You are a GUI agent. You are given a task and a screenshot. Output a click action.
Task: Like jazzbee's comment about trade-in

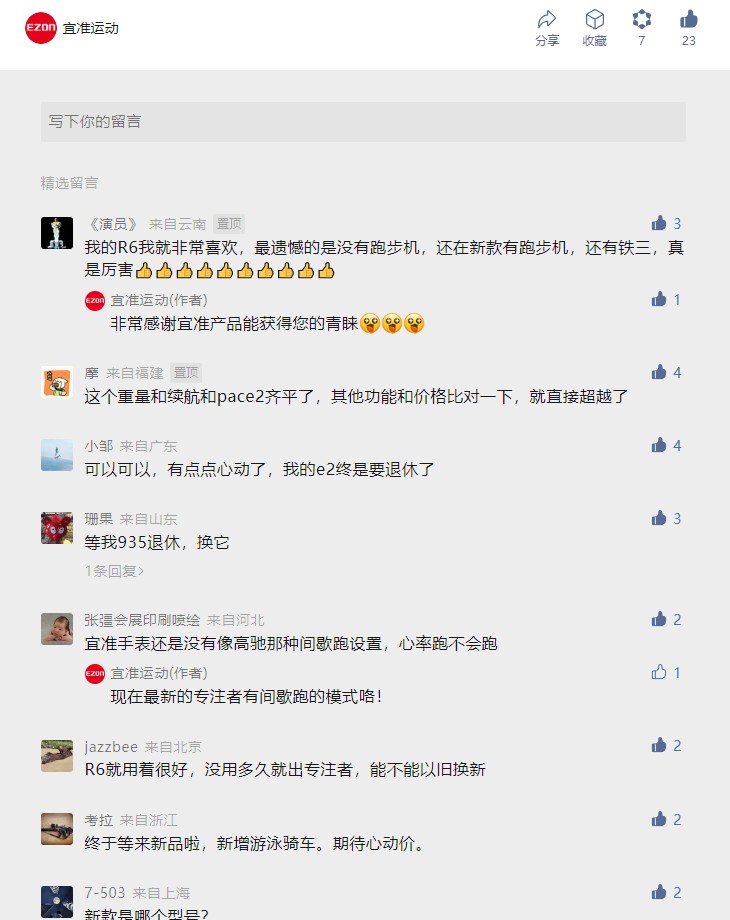click(x=659, y=745)
